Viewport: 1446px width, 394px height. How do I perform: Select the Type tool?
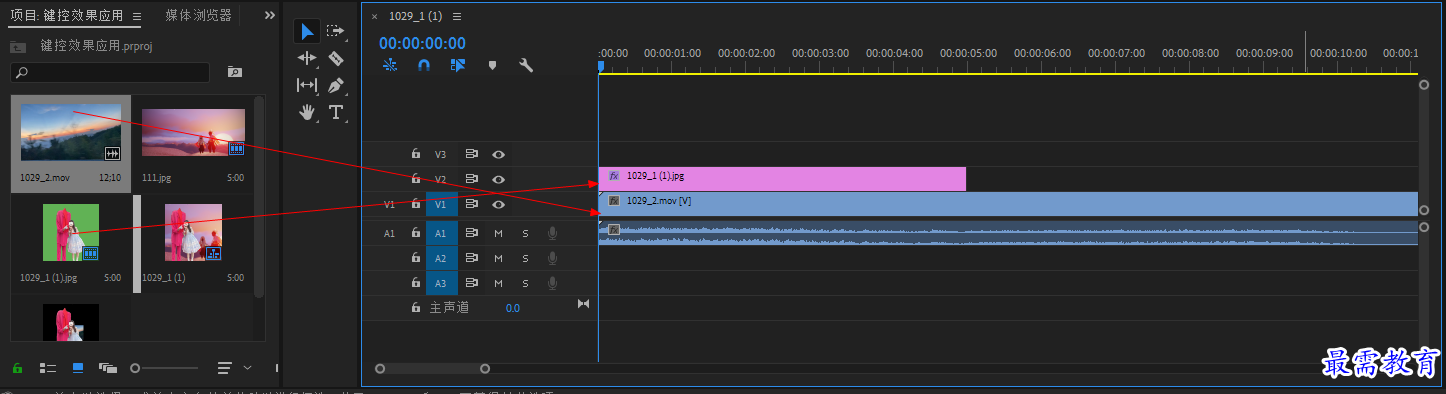(335, 112)
